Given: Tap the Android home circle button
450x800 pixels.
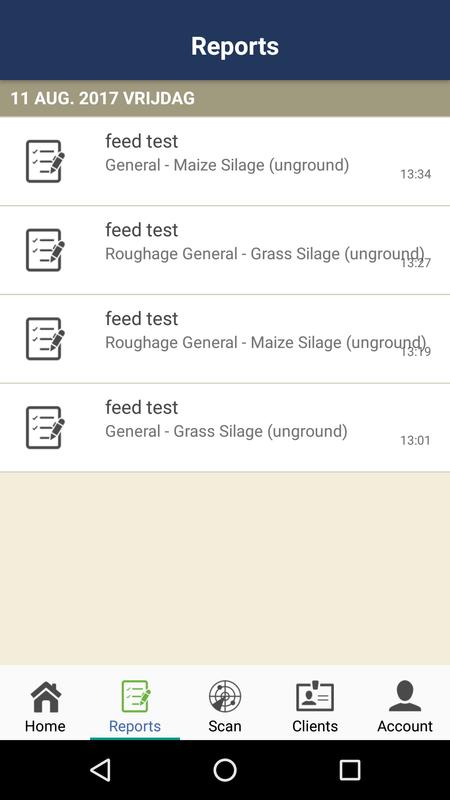Looking at the screenshot, I should 225,770.
